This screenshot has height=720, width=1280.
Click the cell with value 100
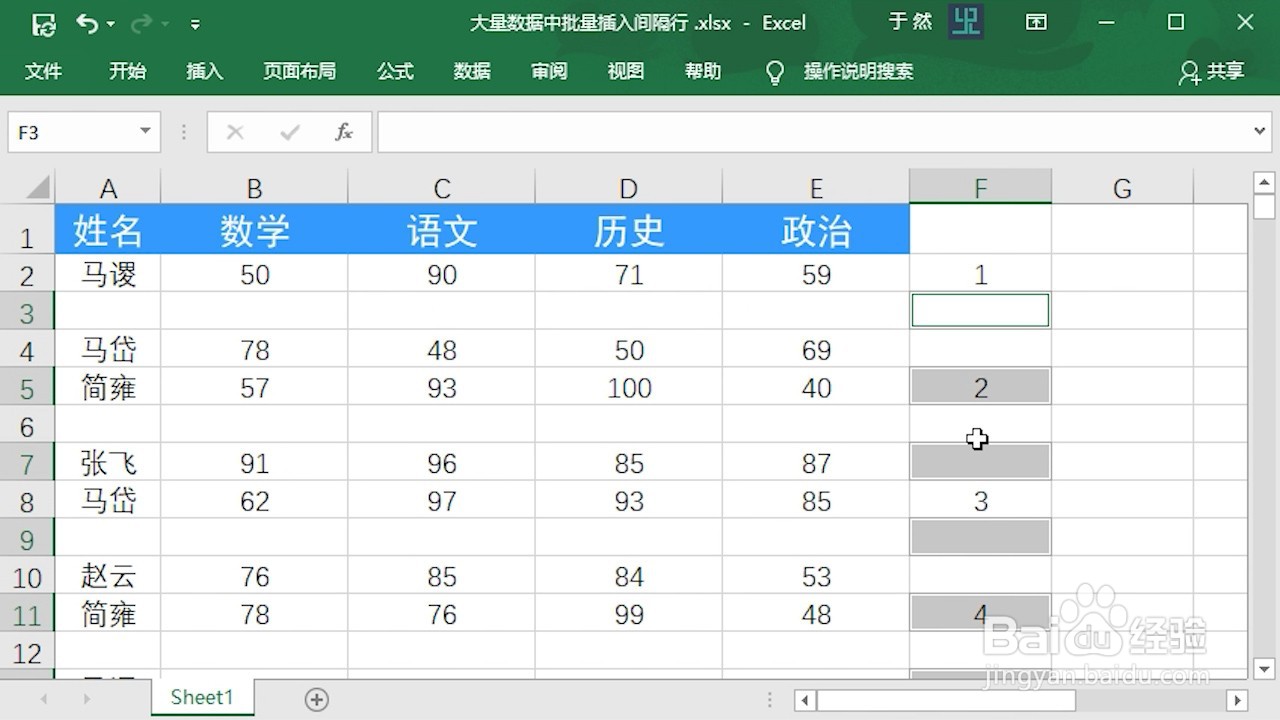[628, 387]
